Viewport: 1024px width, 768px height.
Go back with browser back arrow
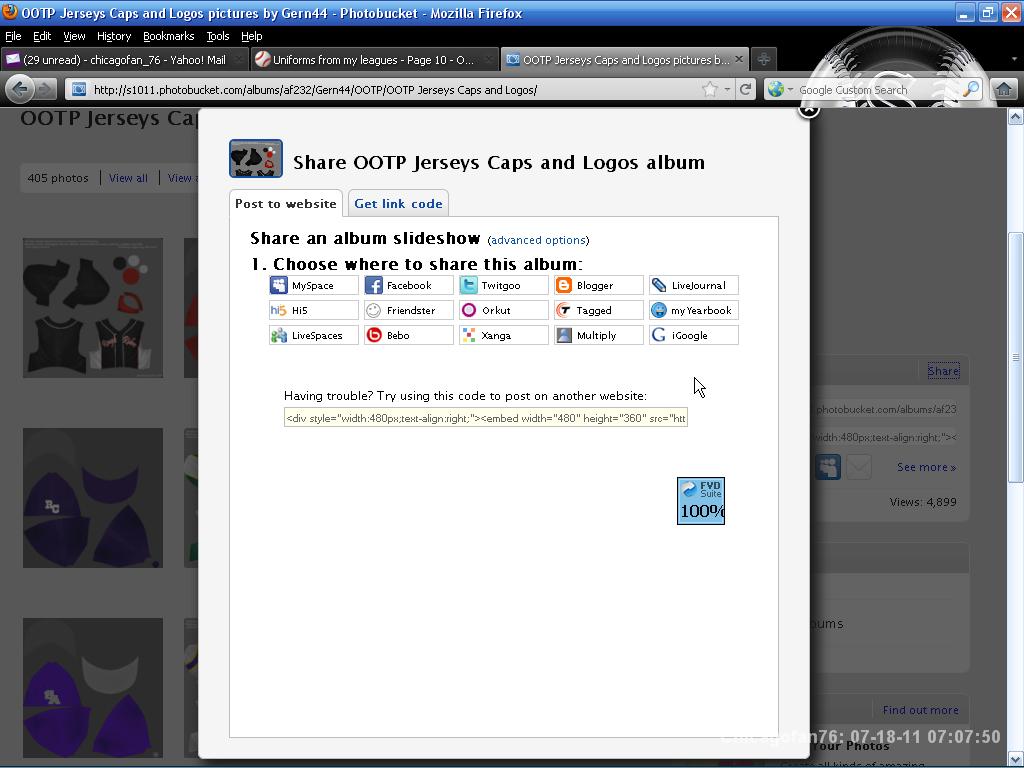point(20,89)
